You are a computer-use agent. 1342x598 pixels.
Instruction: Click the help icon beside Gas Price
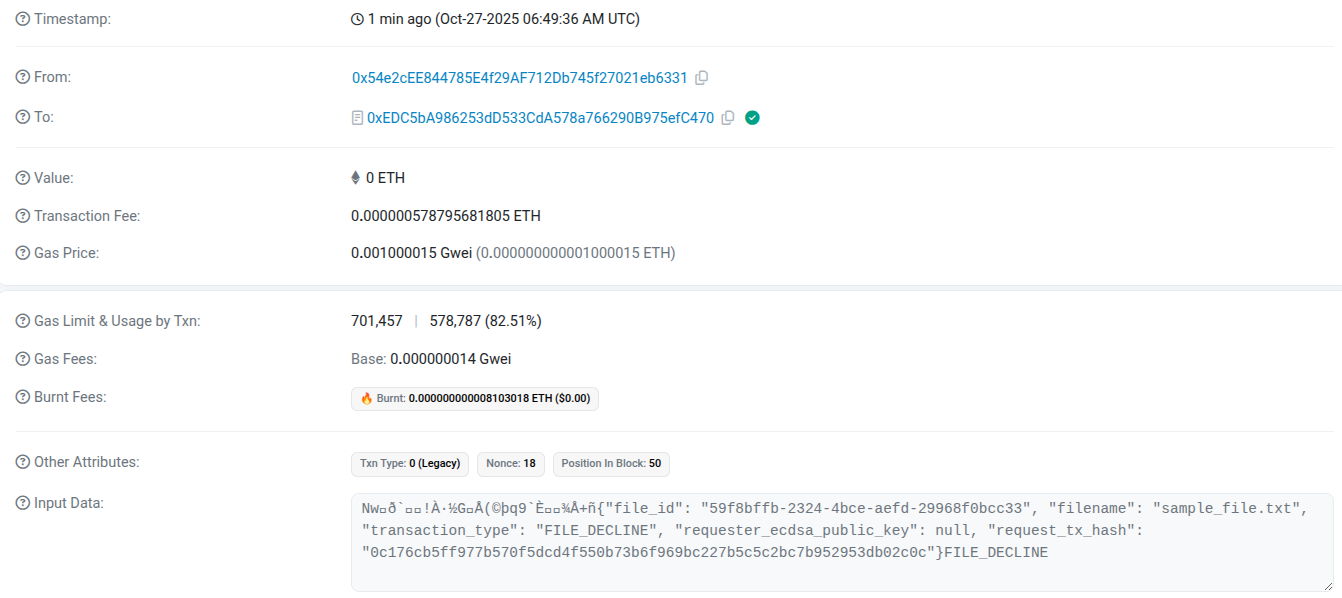[x=23, y=253]
